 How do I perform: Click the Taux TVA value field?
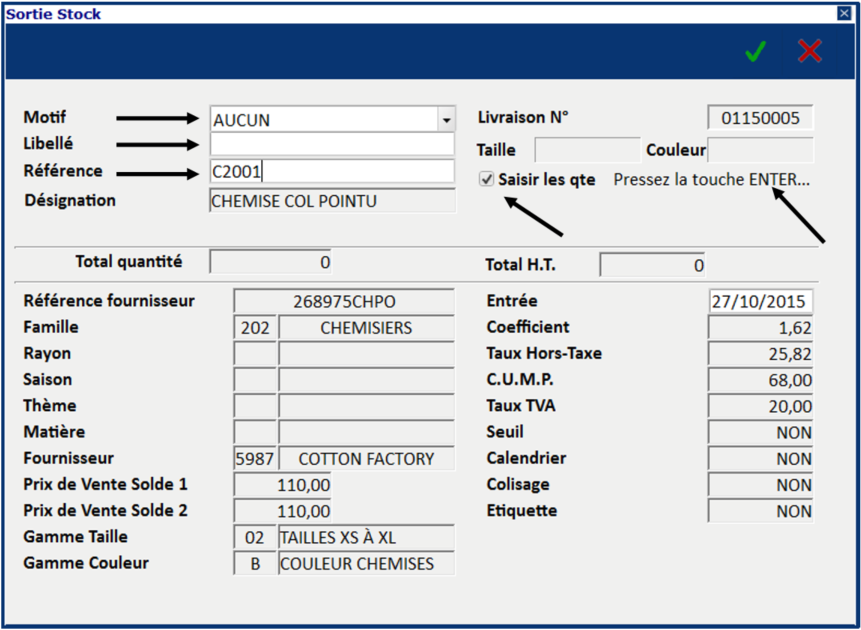click(760, 406)
